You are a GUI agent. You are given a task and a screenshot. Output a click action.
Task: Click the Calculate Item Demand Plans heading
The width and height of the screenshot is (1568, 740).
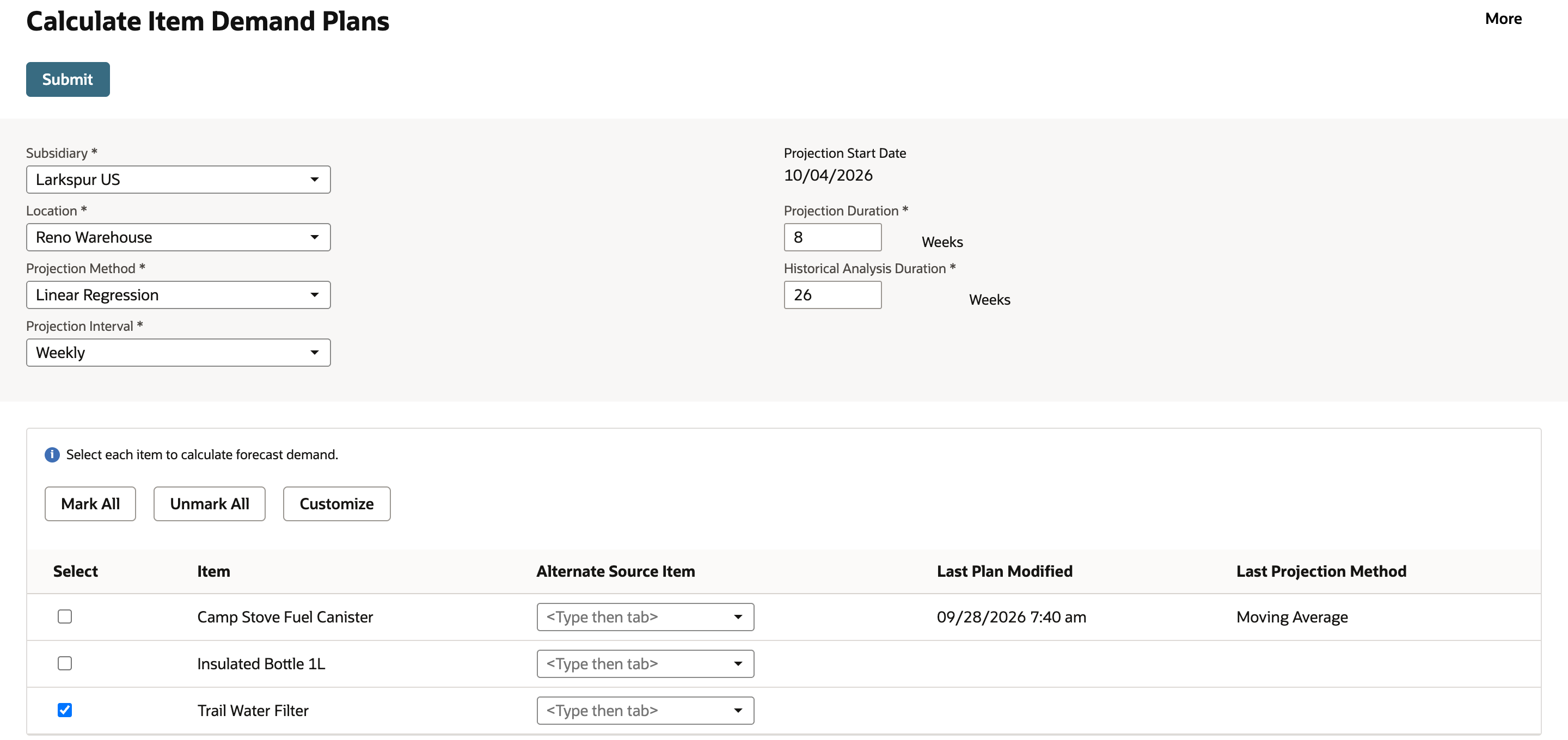point(207,21)
